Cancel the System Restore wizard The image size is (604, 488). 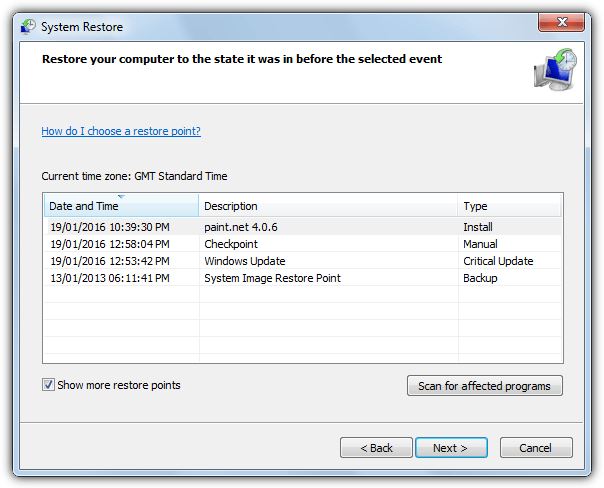(x=536, y=448)
